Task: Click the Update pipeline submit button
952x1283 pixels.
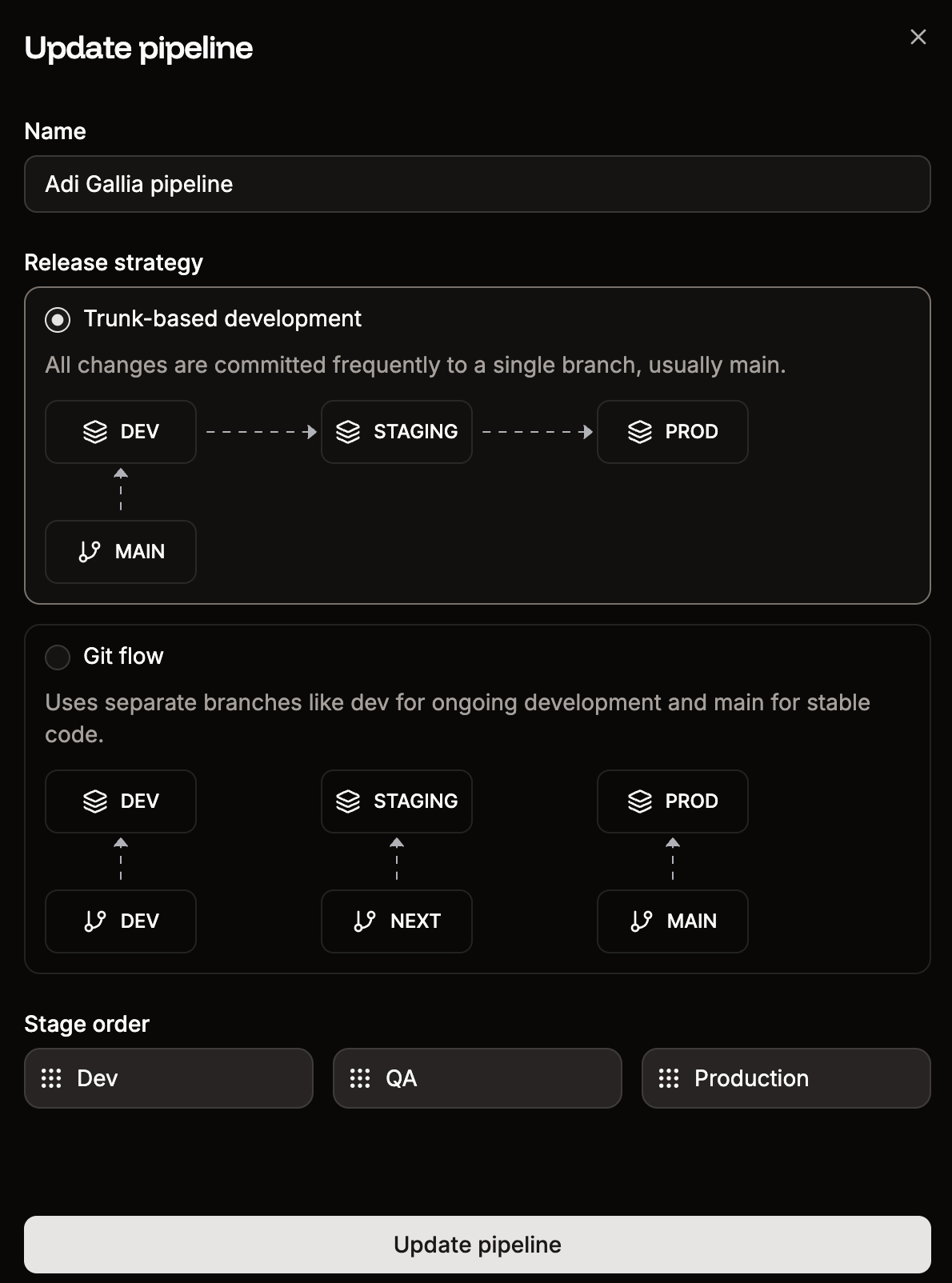Action: tap(478, 1245)
